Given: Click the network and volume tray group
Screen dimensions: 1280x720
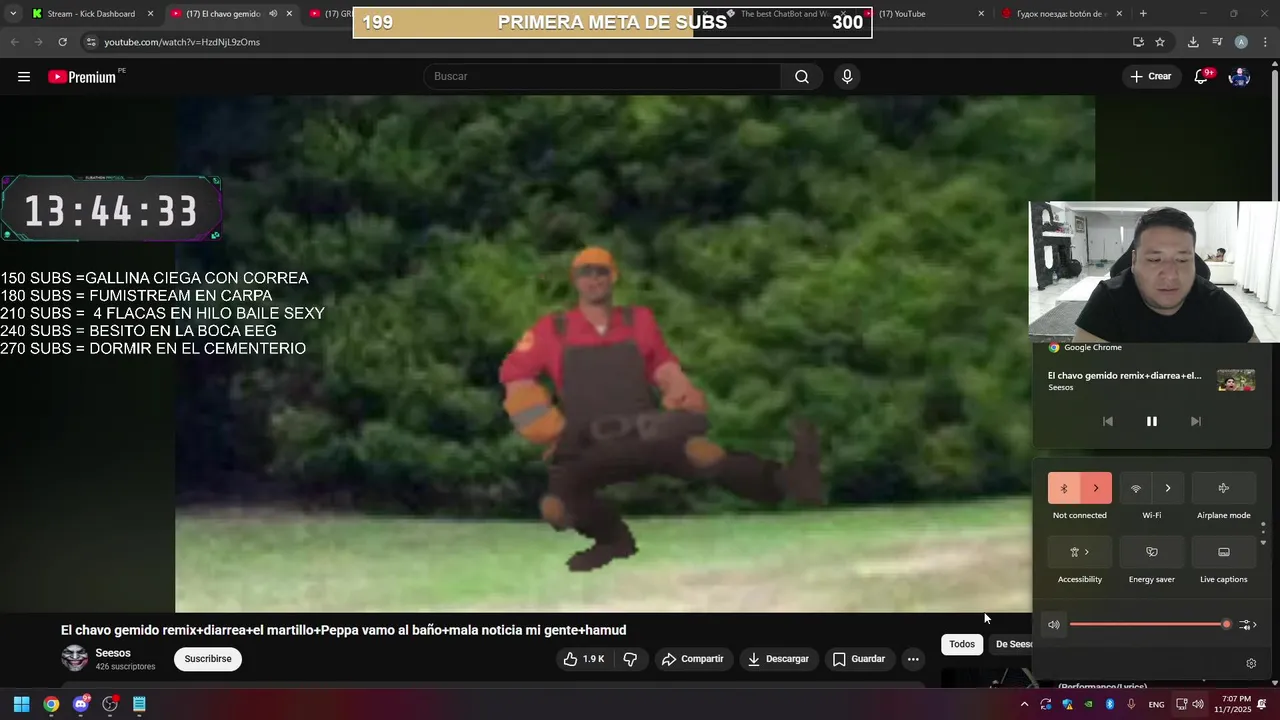Looking at the screenshot, I should [1189, 704].
